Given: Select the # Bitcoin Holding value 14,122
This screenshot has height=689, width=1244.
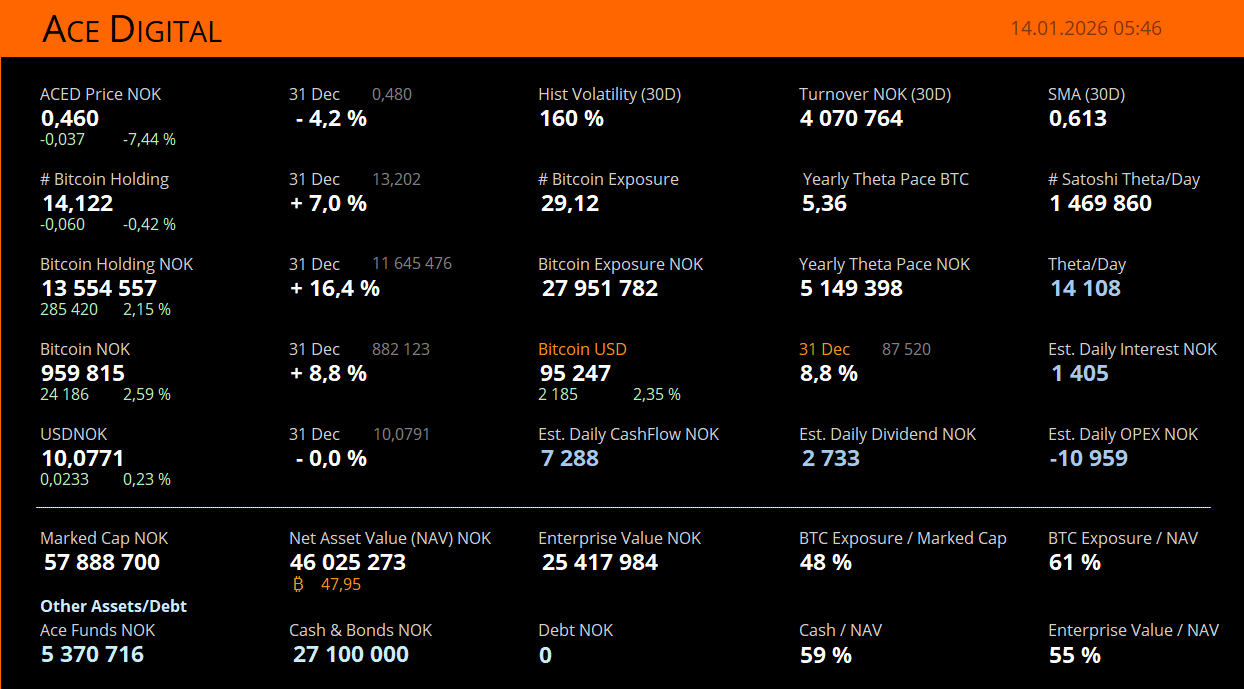Looking at the screenshot, I should click(77, 203).
